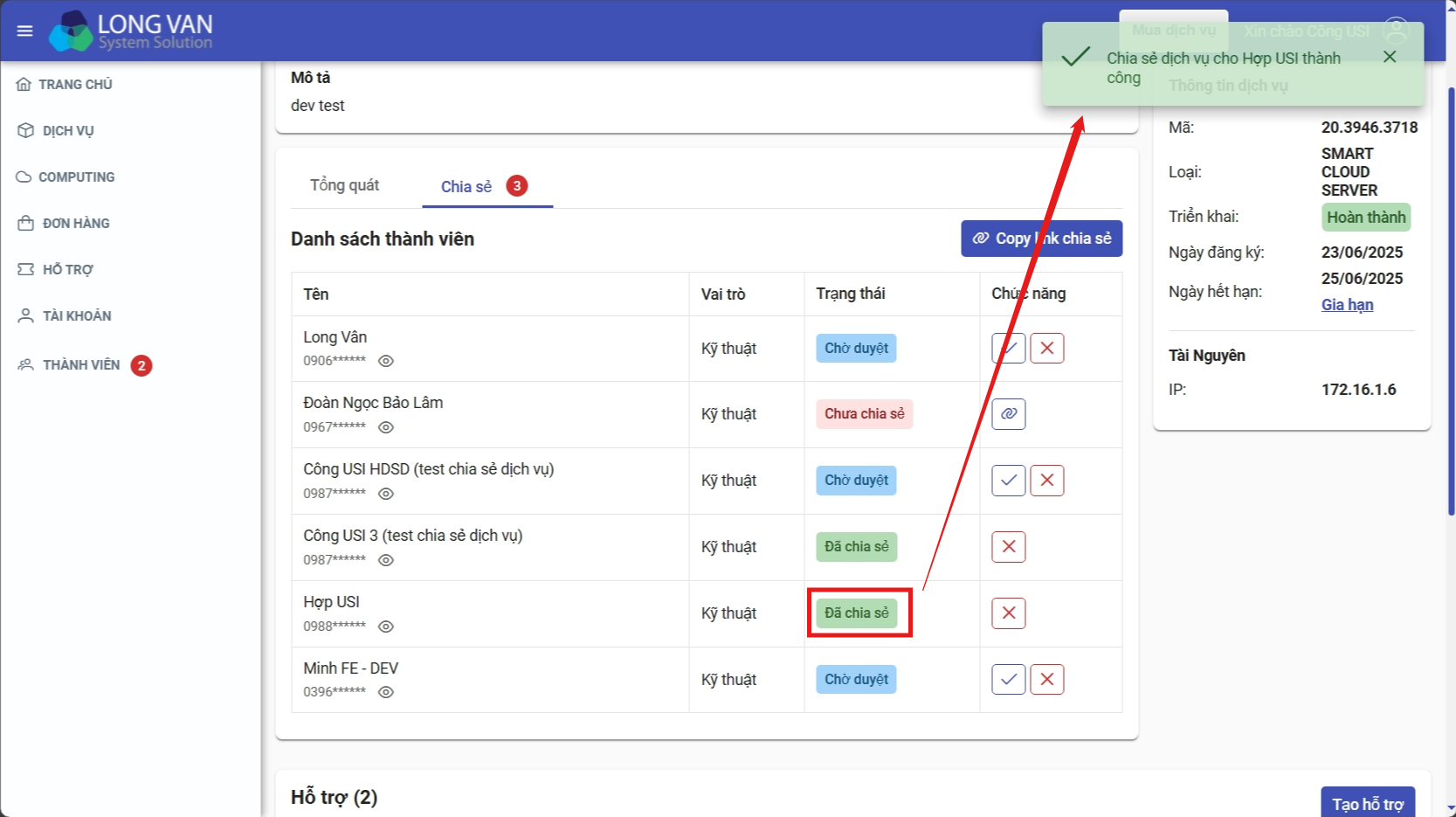Image resolution: width=1456 pixels, height=817 pixels.
Task: Open Tài khoản account section
Action: coord(65,315)
